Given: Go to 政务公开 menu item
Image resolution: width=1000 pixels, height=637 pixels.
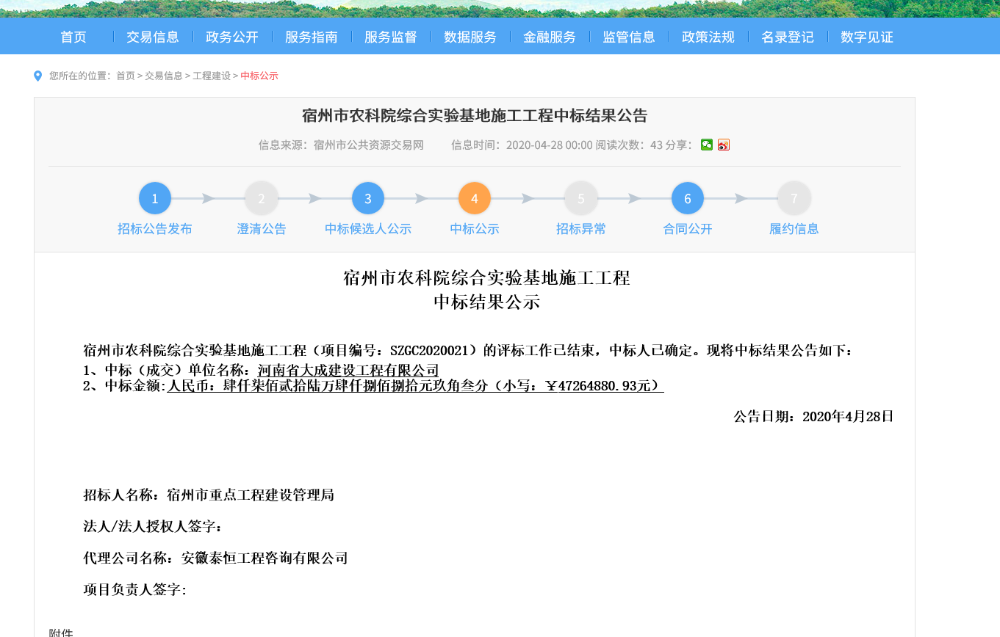Looking at the screenshot, I should [x=232, y=37].
